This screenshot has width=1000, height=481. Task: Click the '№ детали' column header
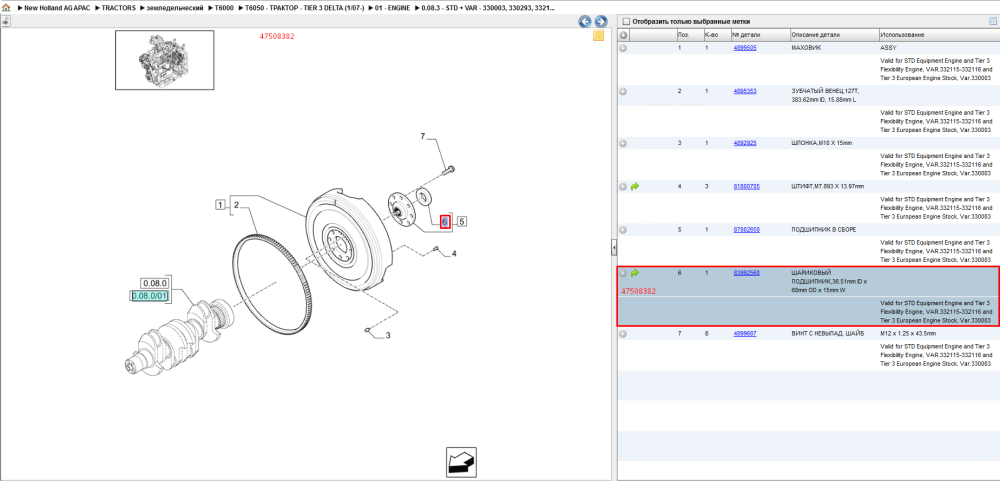[759, 35]
